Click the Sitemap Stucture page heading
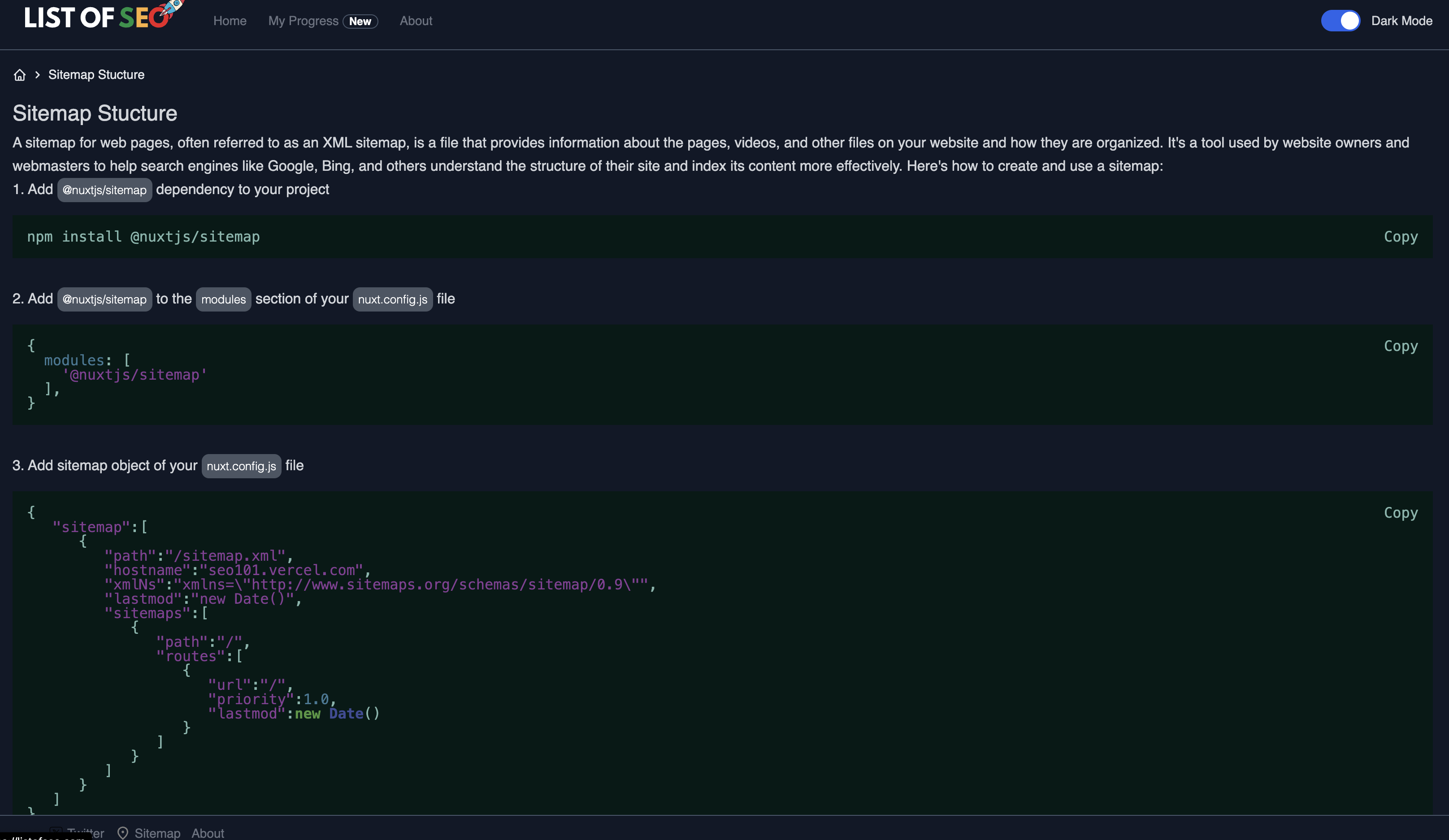This screenshot has height=840, width=1449. click(x=95, y=113)
